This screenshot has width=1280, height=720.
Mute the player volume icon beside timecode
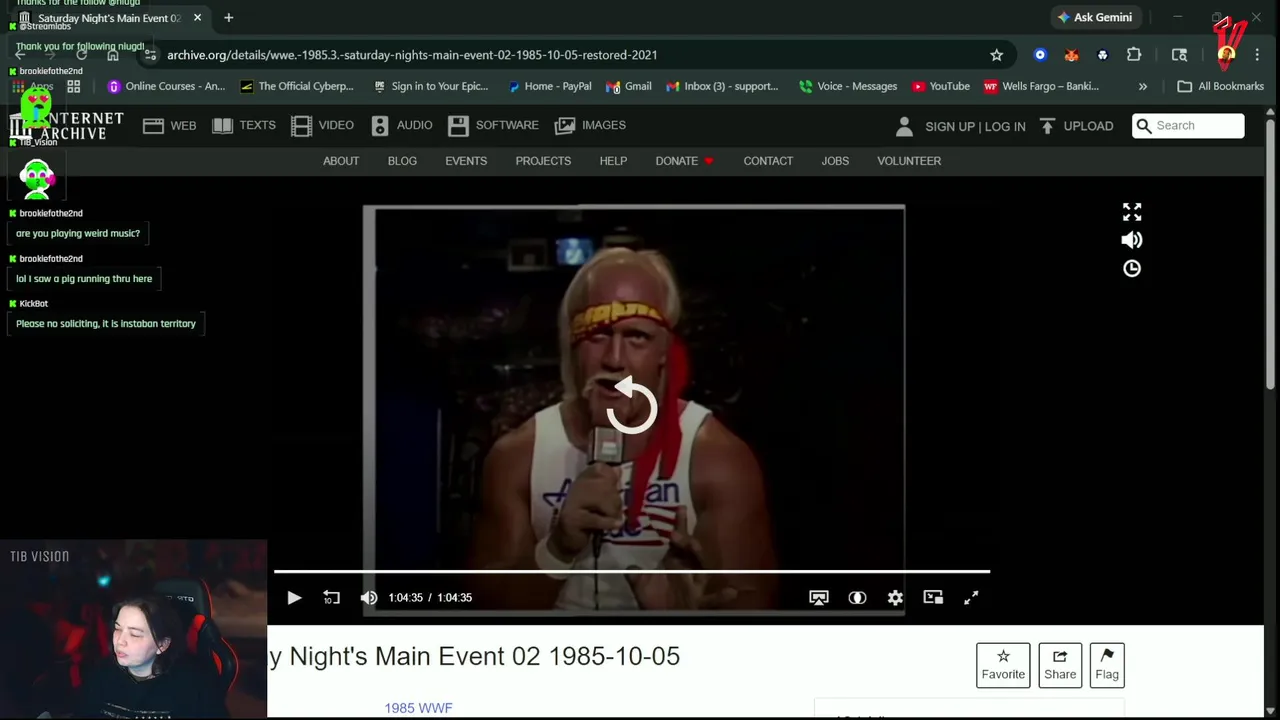(x=369, y=598)
